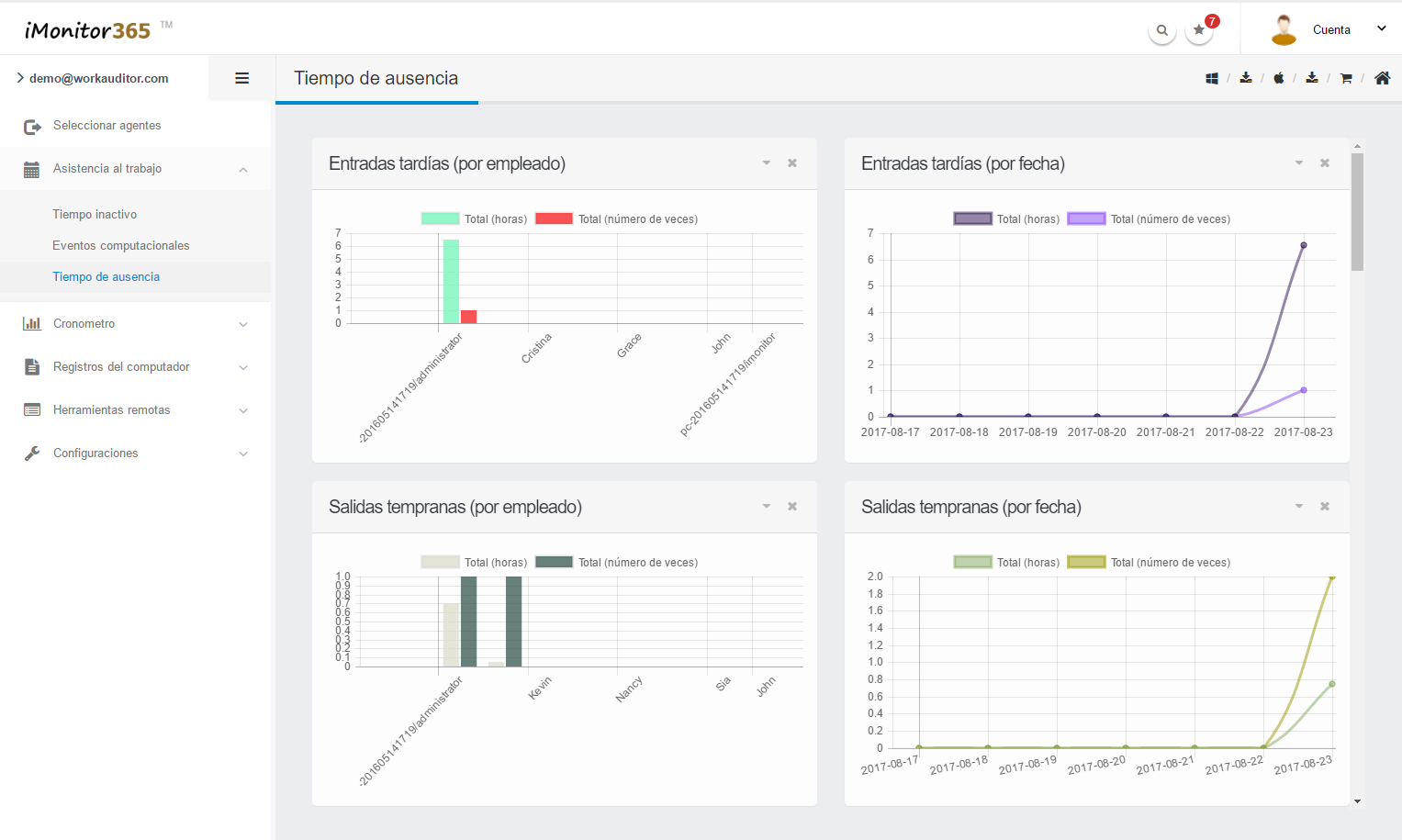Click the Apple logo icon
Viewport: 1402px width, 840px height.
pos(1278,79)
